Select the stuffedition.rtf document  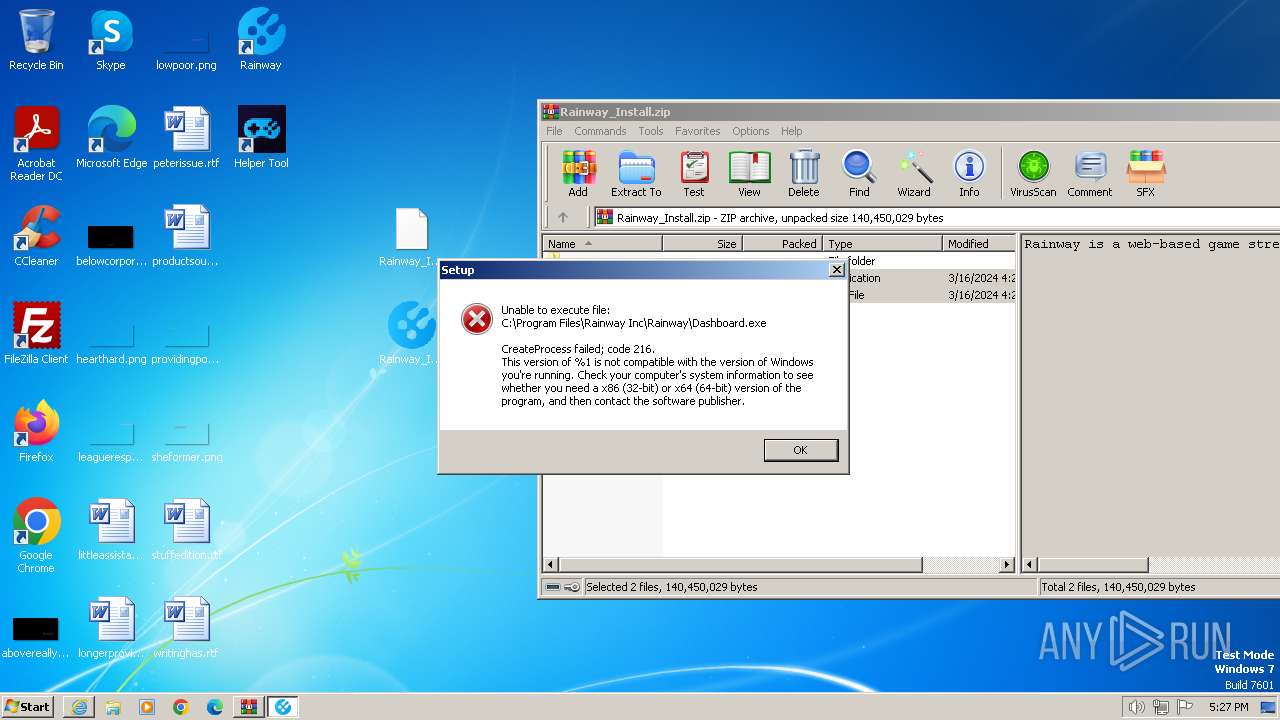point(186,530)
